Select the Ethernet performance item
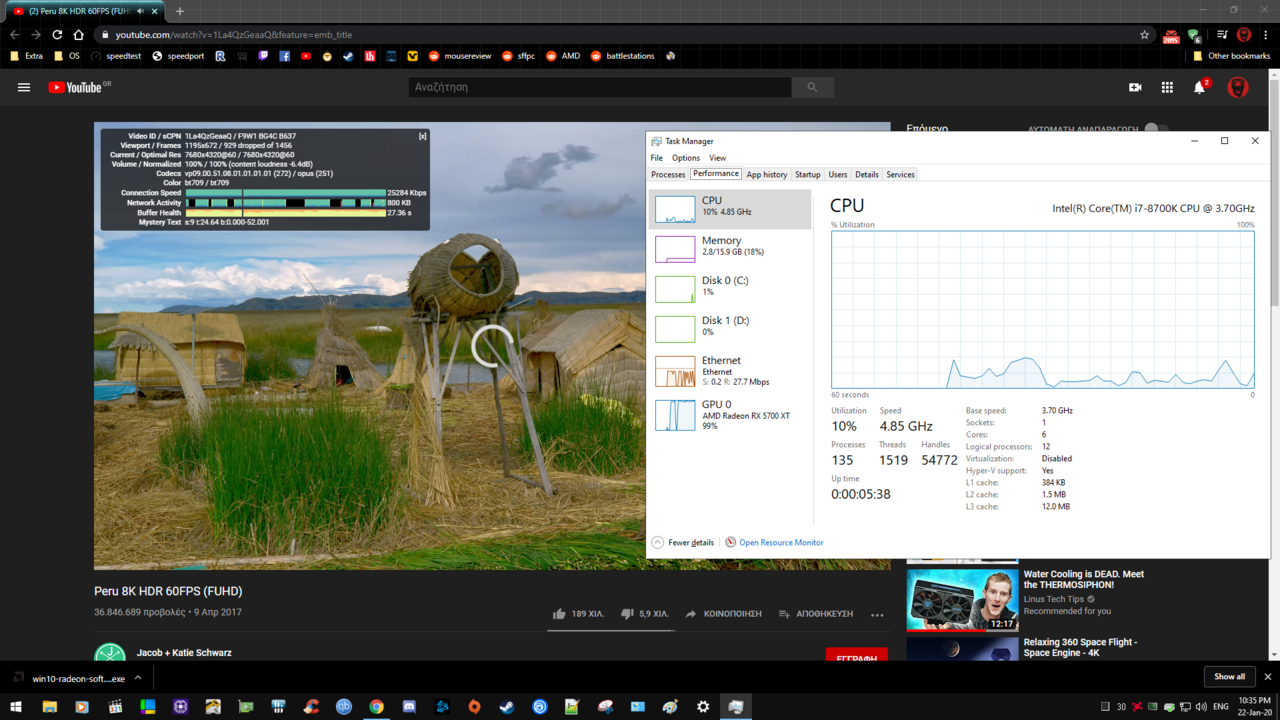 [730, 370]
